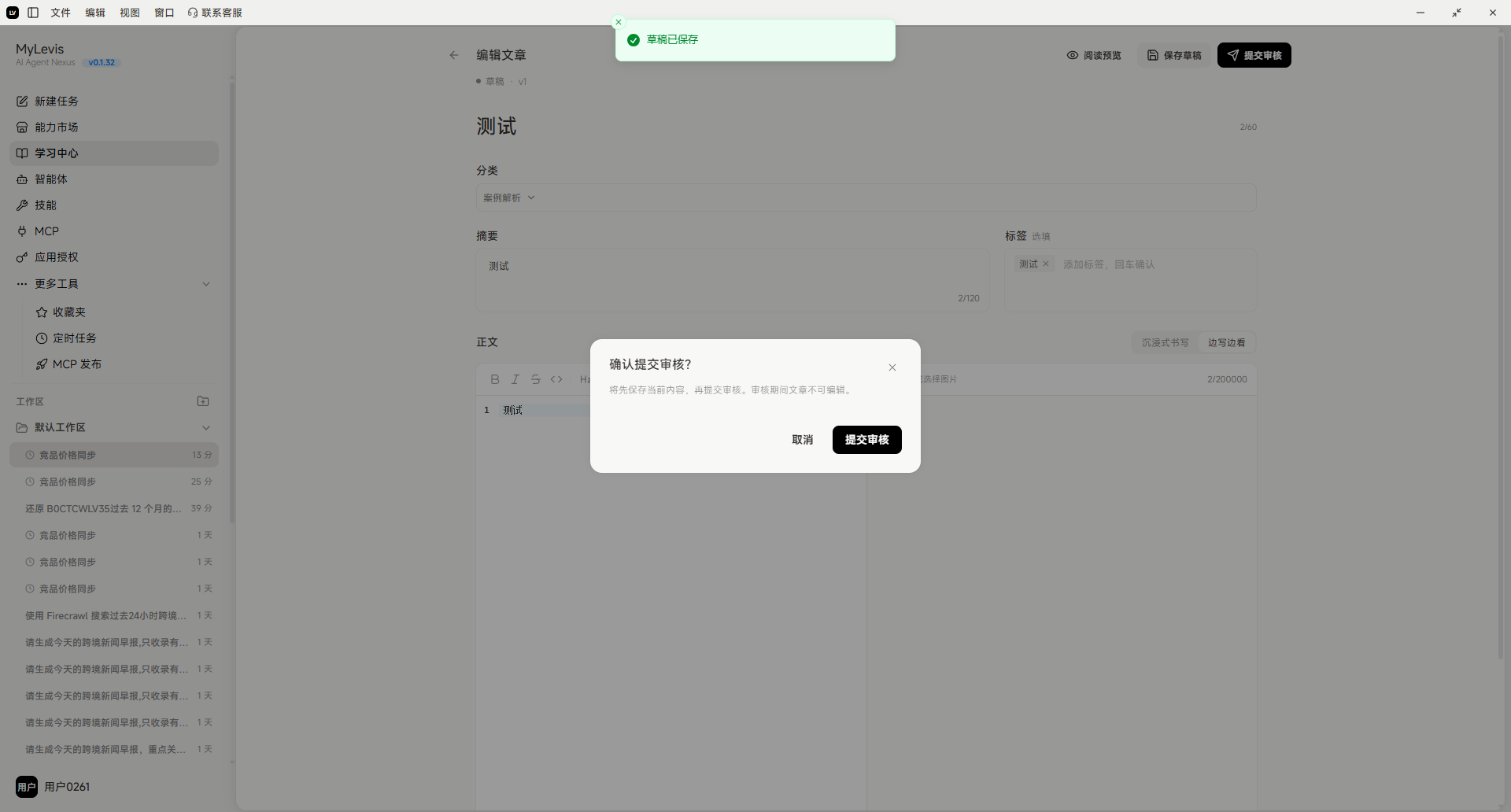Go back with the arrow next to 编辑文章
1511x812 pixels.
pos(454,55)
